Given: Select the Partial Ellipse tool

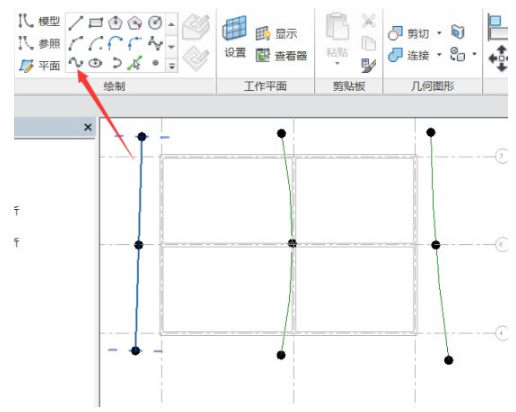Looking at the screenshot, I should coord(116,63).
